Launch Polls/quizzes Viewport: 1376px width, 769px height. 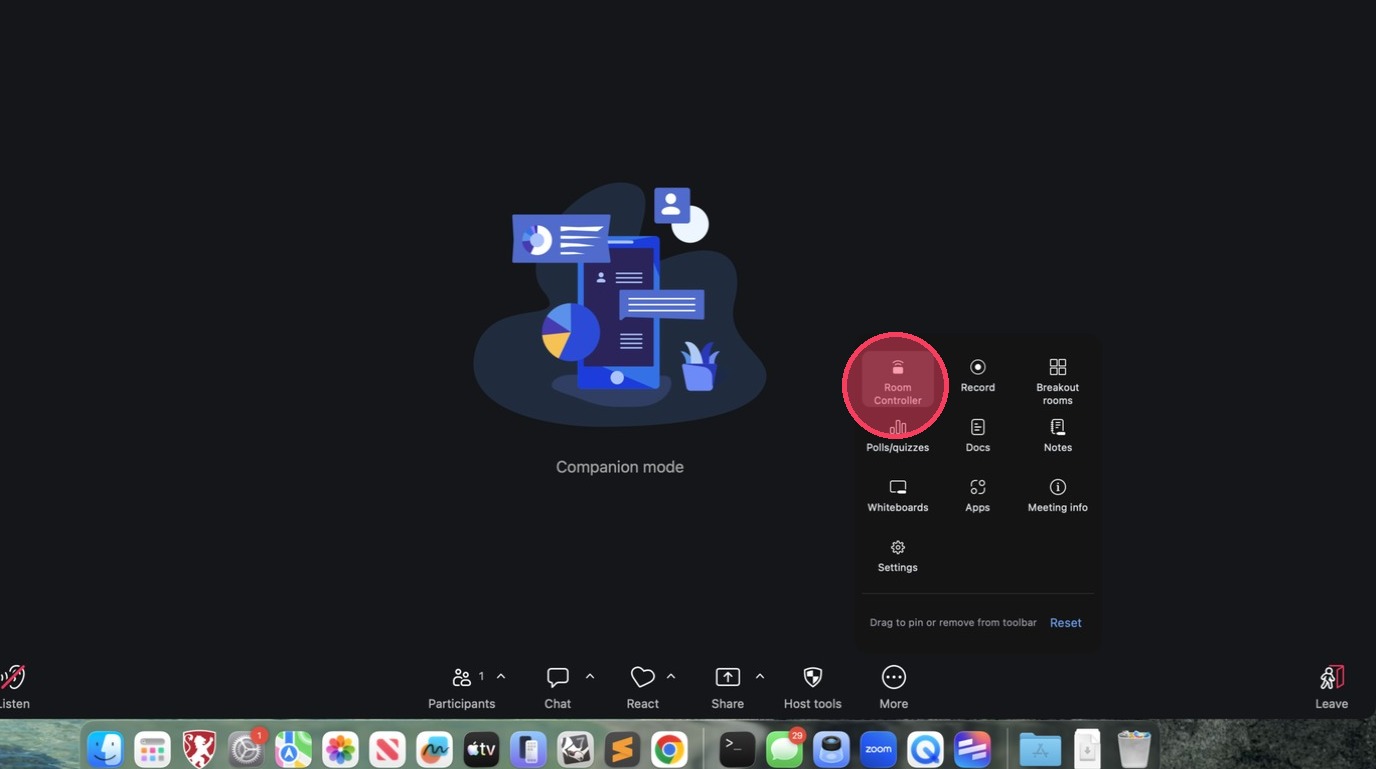(x=897, y=436)
